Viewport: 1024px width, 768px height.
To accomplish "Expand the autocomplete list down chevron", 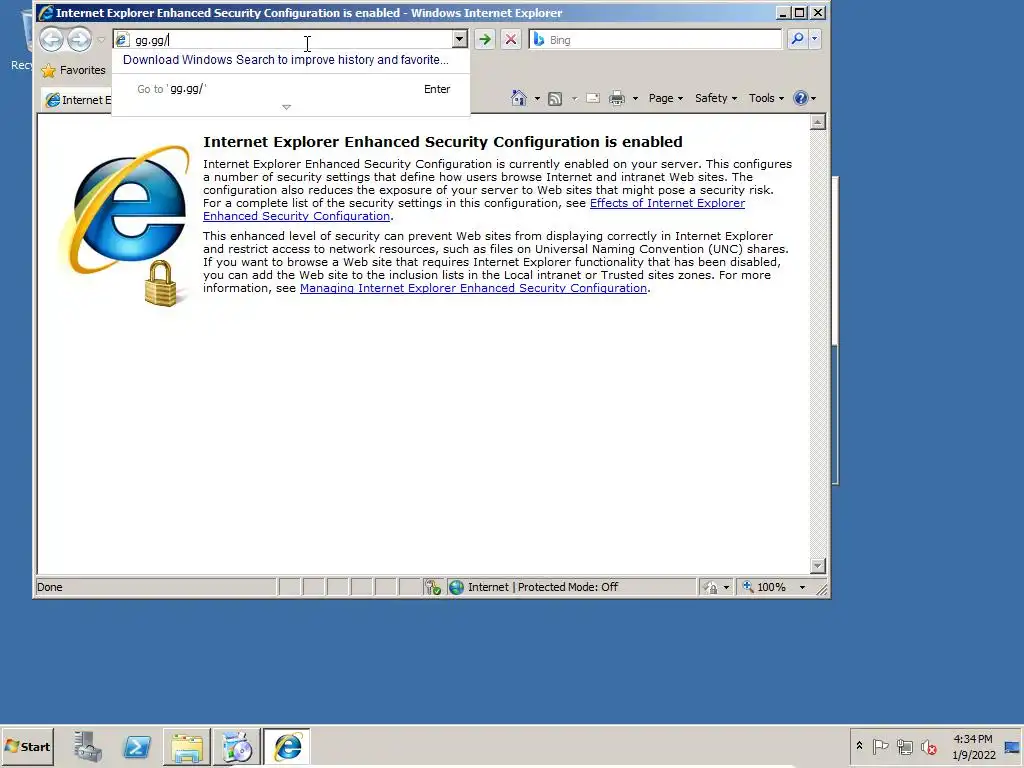I will (286, 106).
